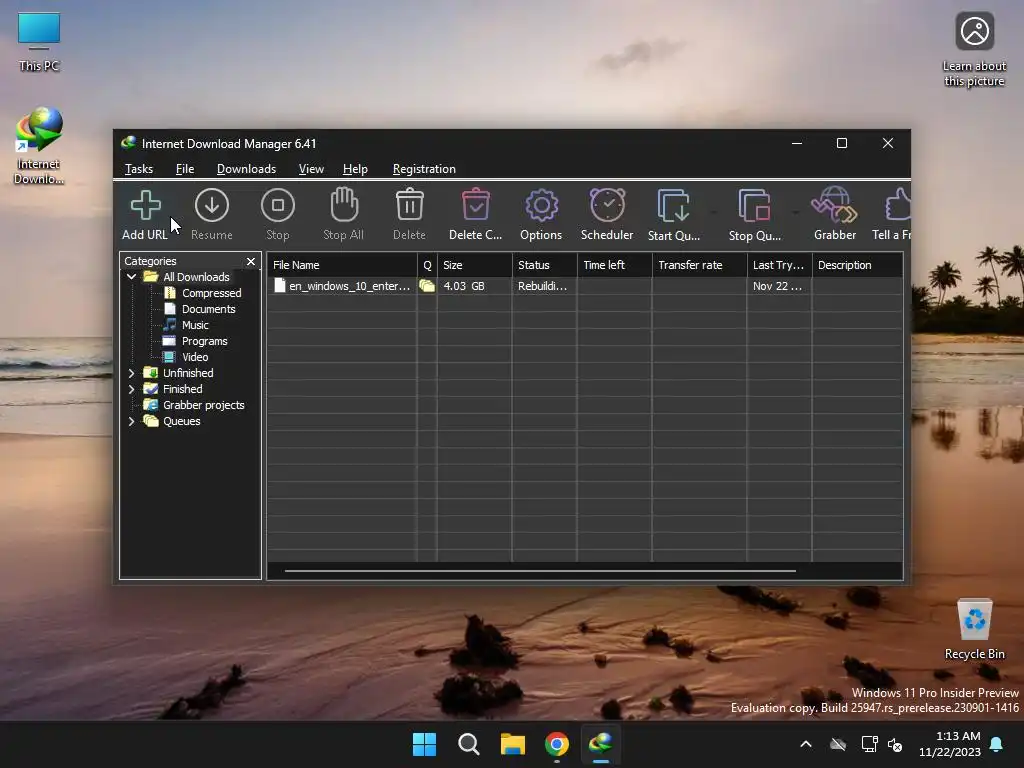
Task: Click the Add URL toolbar icon
Action: point(146,206)
